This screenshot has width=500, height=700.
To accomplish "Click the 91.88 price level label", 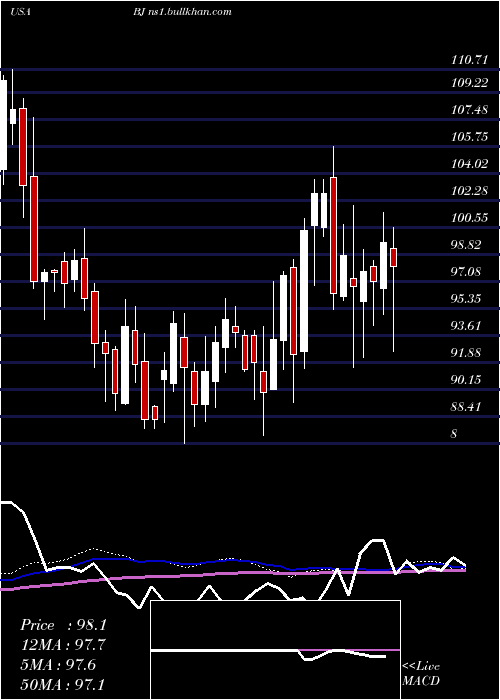I will click(x=466, y=353).
